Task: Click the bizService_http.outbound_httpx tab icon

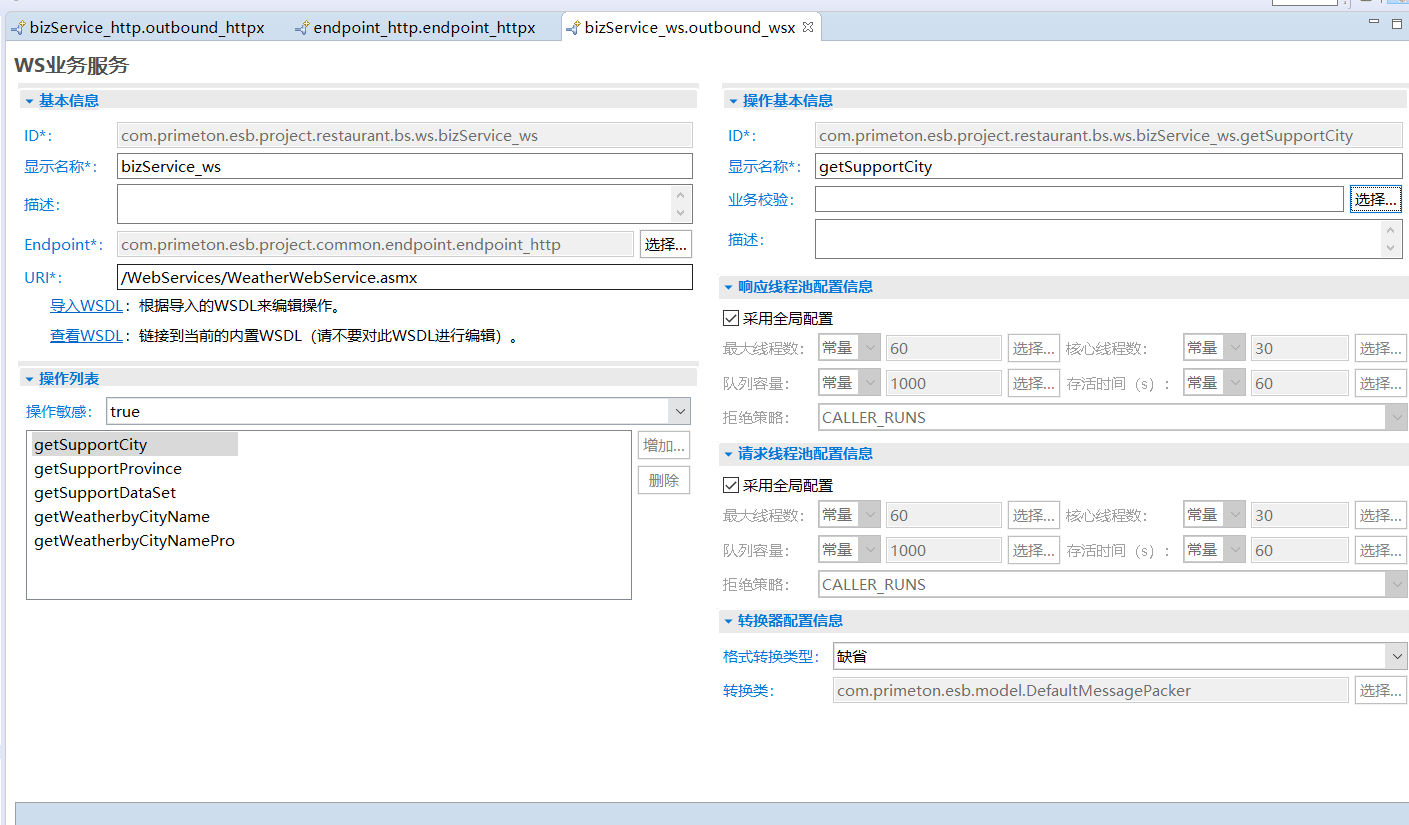Action: point(18,28)
